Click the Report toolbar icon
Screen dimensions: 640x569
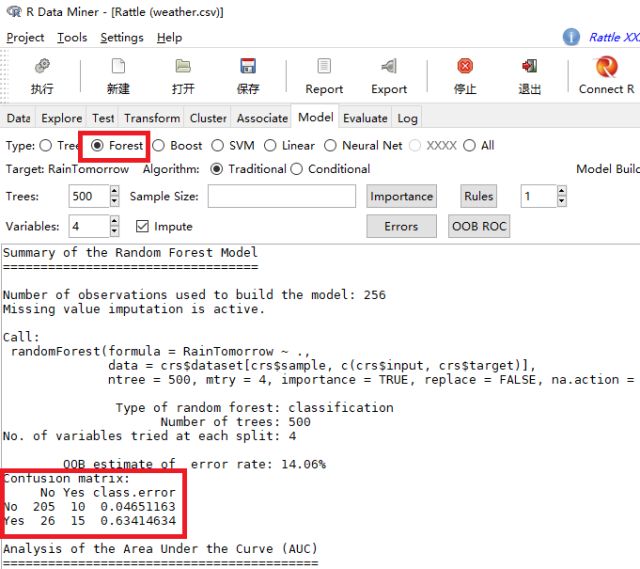coord(324,66)
